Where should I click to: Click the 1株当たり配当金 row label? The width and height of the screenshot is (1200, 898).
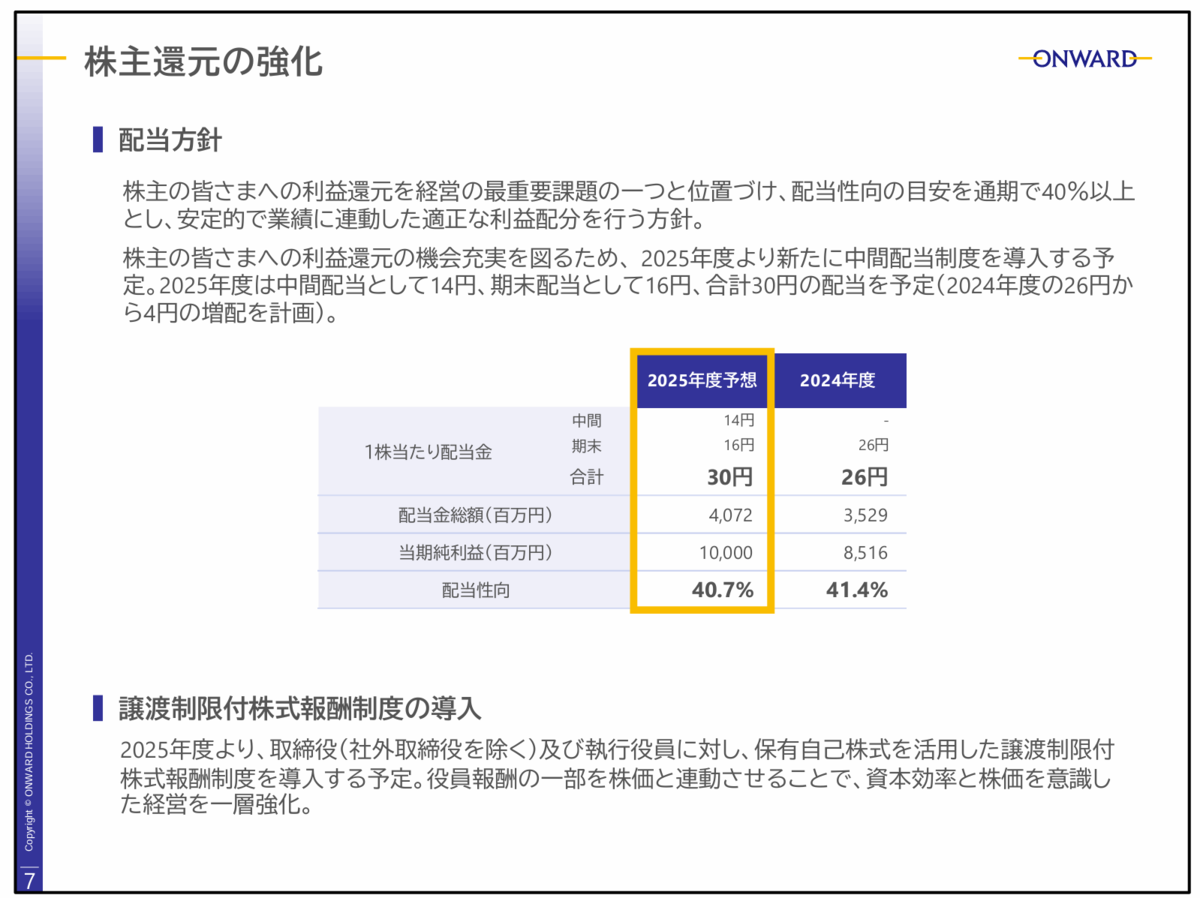point(428,452)
